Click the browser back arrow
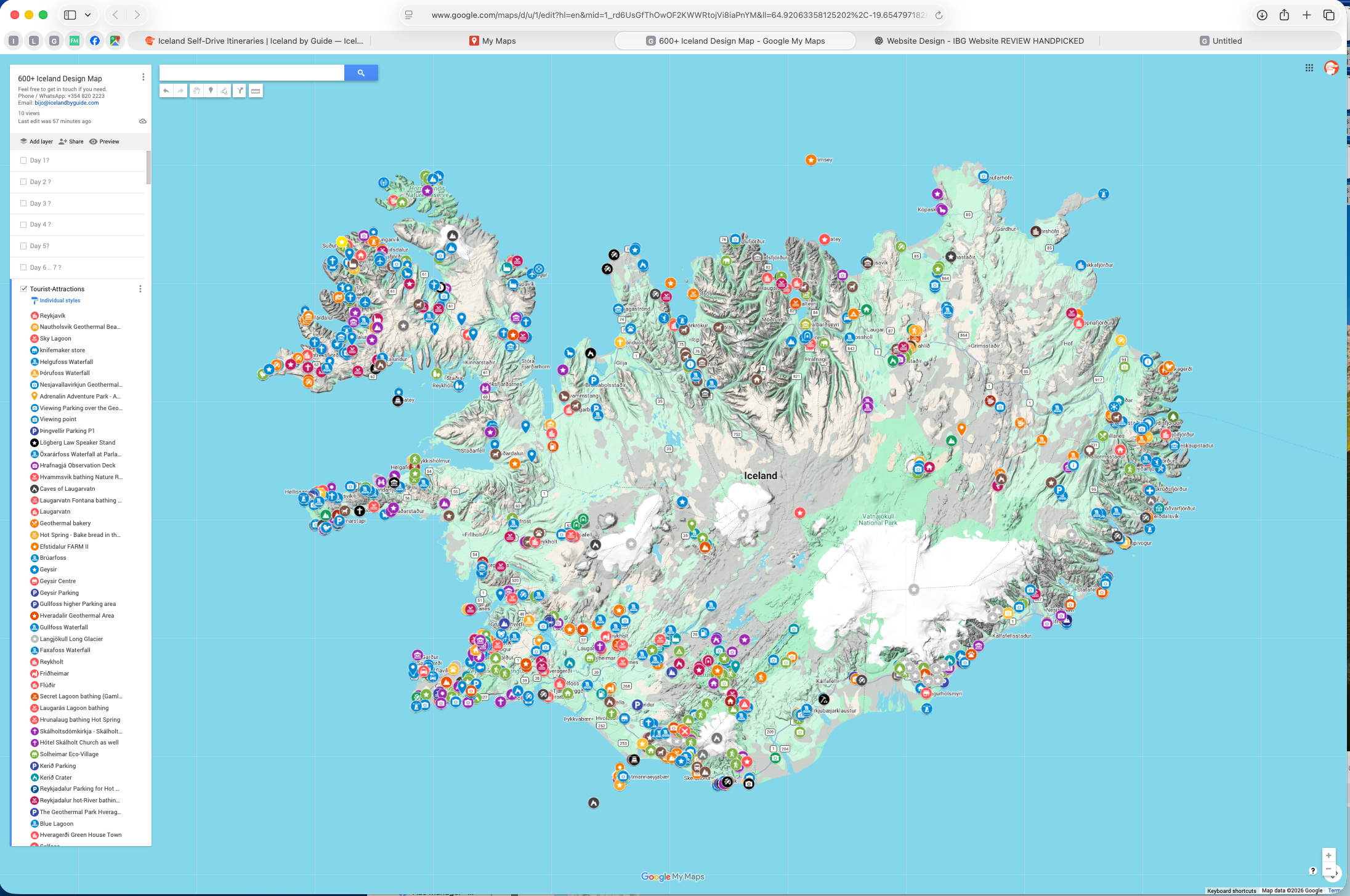Screen dimensions: 1350x896 coord(115,15)
